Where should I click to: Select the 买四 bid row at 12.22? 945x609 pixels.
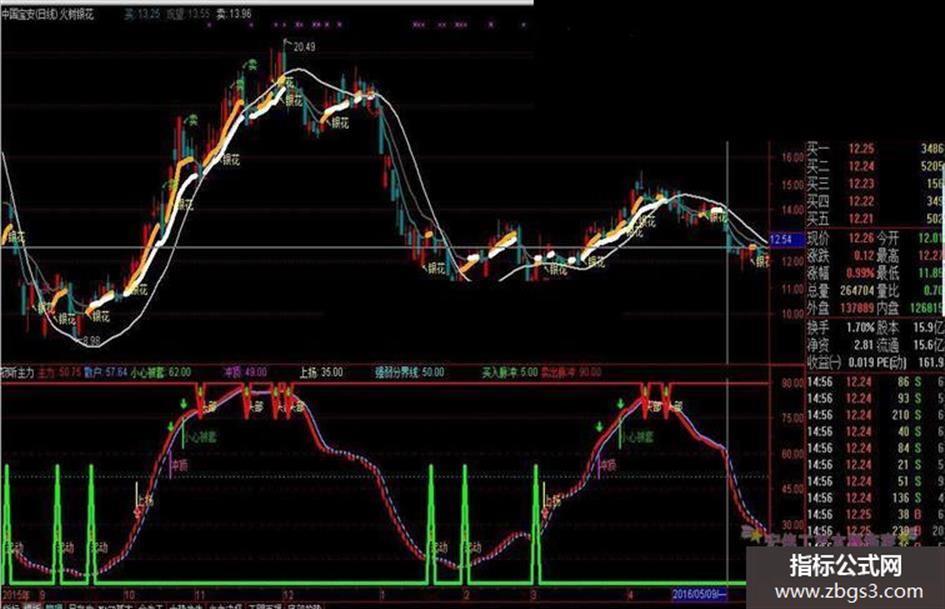[876, 201]
